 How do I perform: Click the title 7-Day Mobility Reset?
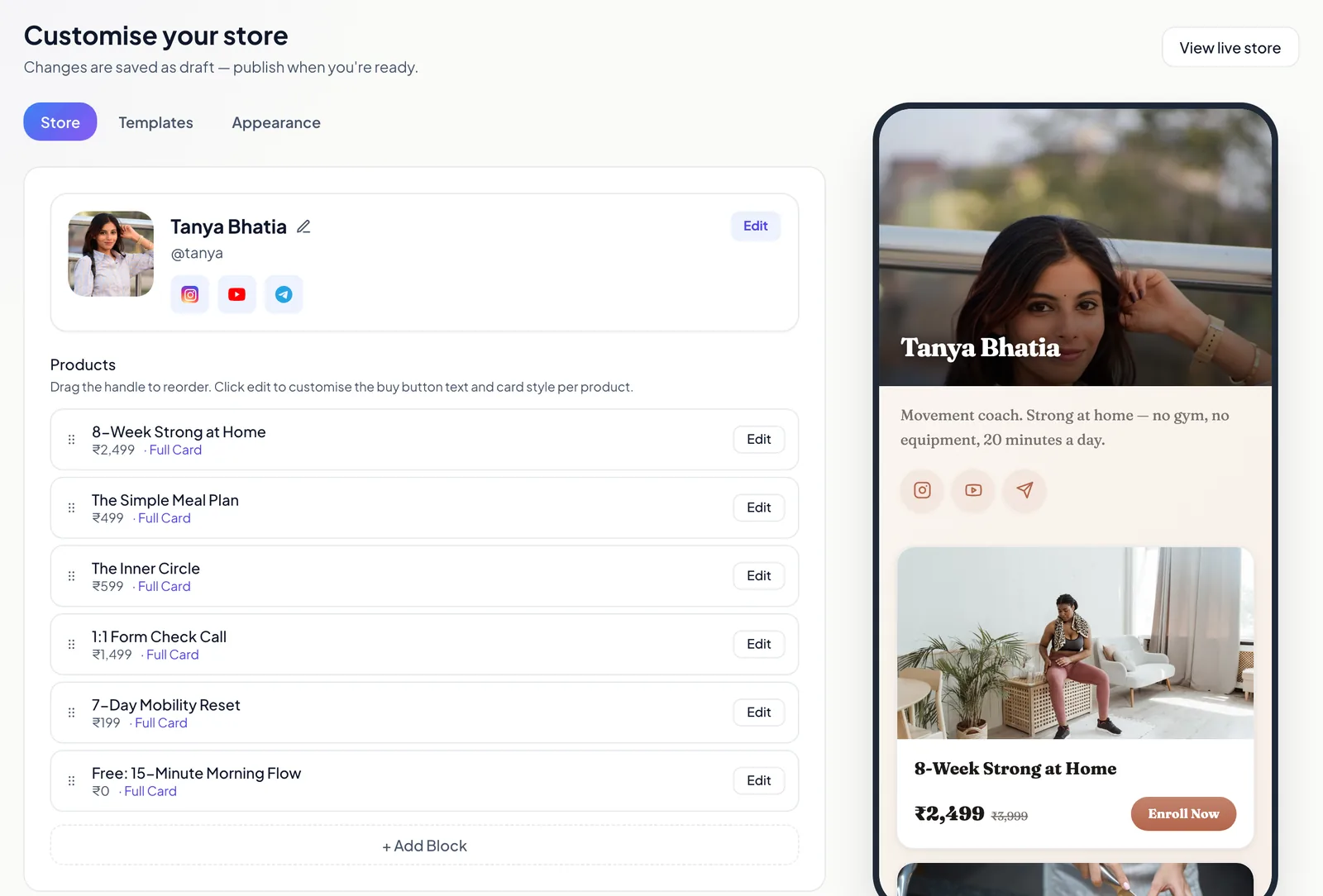click(x=166, y=705)
